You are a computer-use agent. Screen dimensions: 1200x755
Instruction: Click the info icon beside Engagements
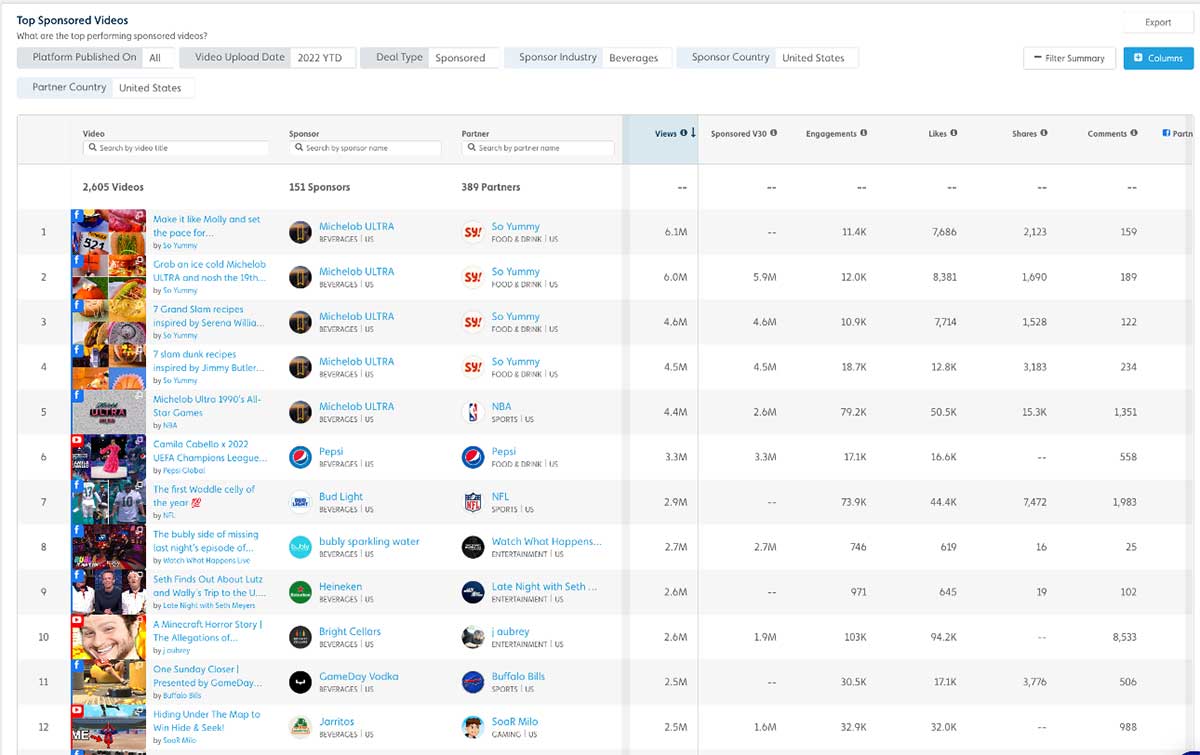pos(864,133)
